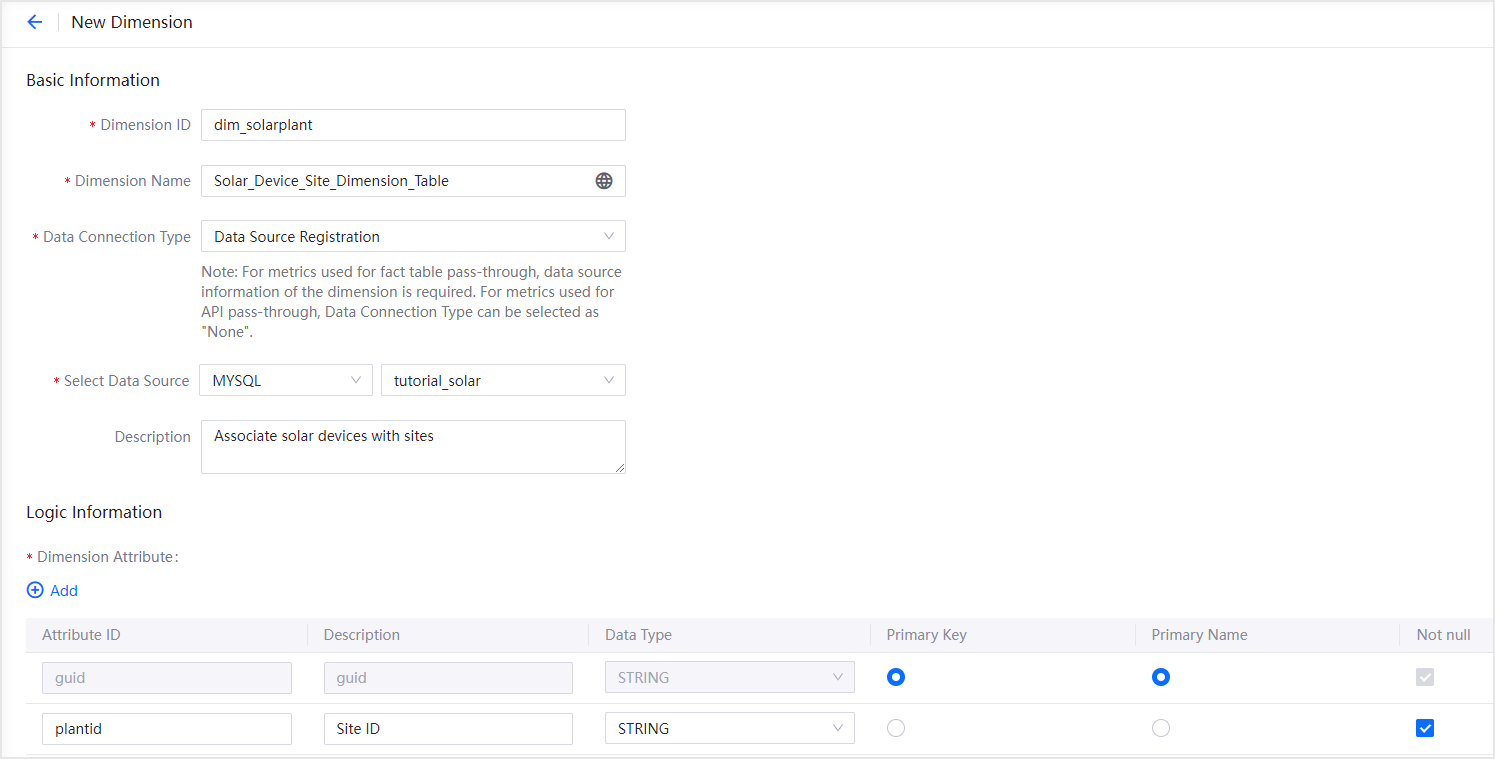Toggle Not null checkbox for guid row
The image size is (1495, 759).
click(1425, 677)
